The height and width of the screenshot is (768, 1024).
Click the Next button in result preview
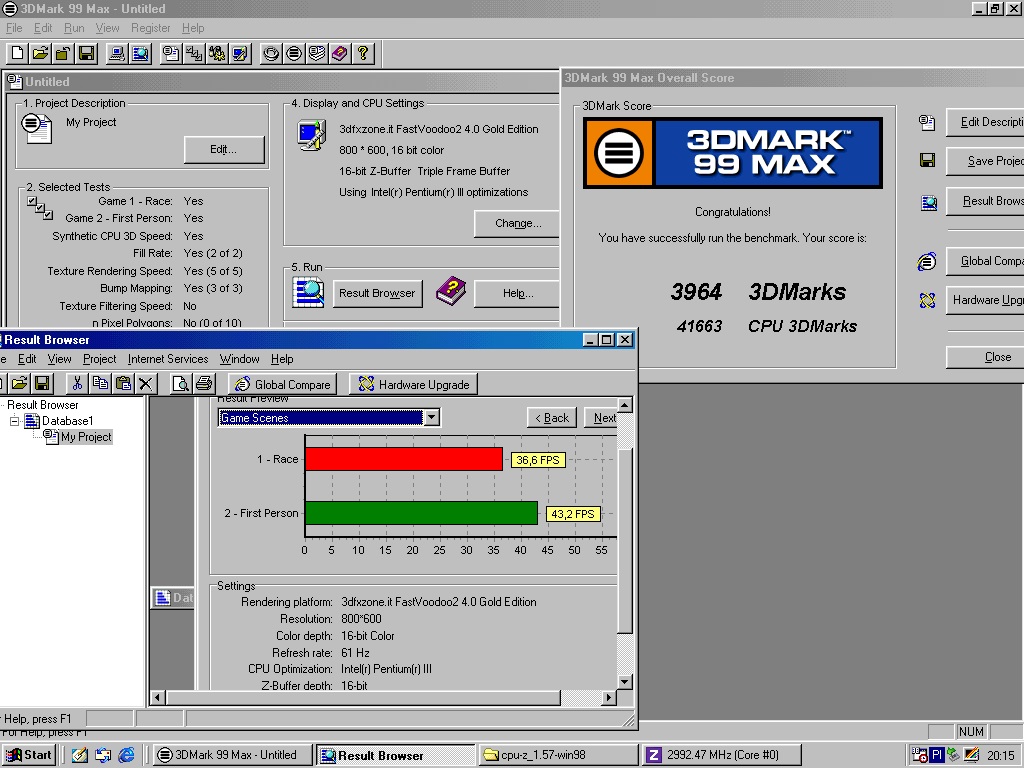tap(601, 418)
